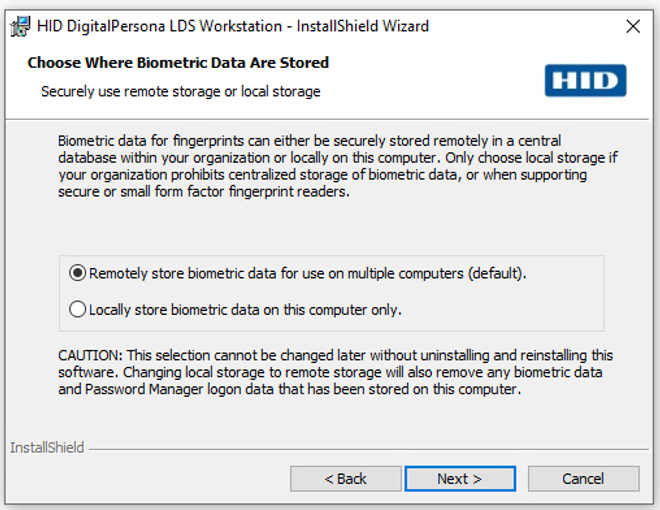Click the separator line beside InstallShield
Image resolution: width=660 pixels, height=510 pixels.
coord(360,448)
